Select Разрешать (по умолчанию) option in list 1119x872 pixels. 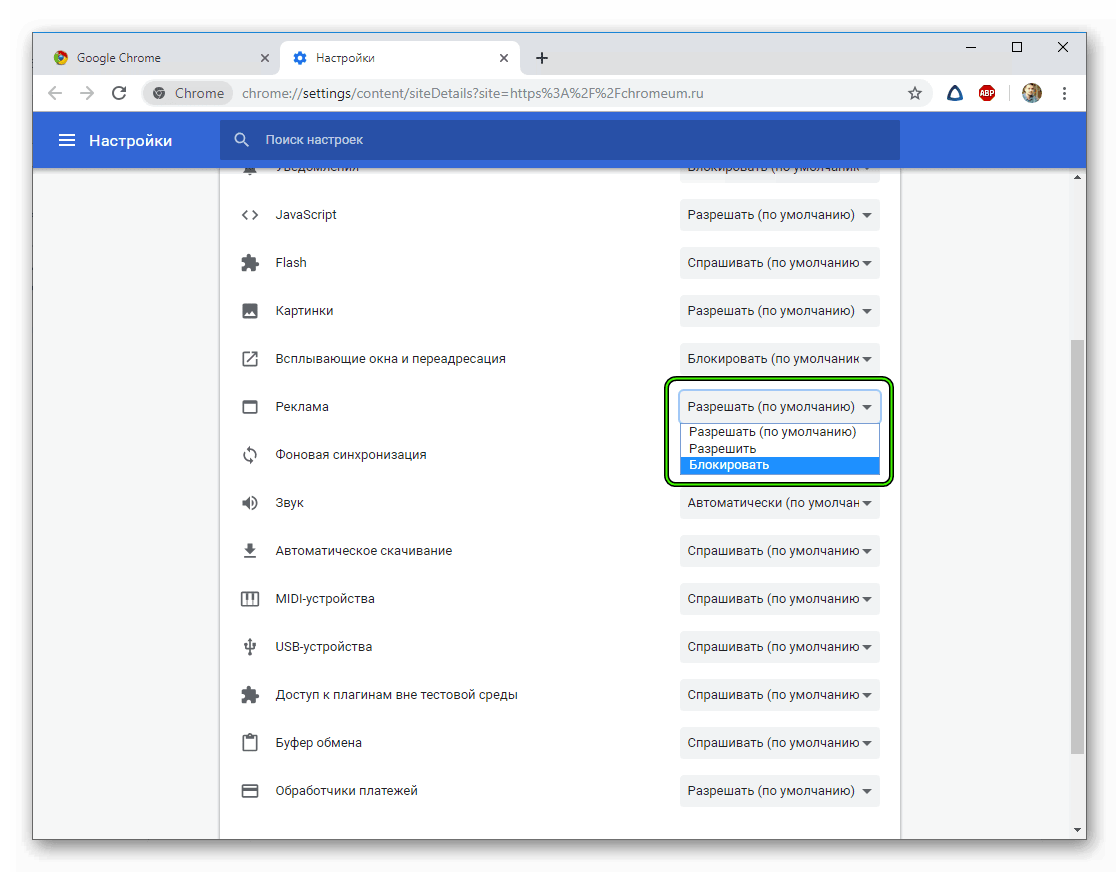click(779, 432)
